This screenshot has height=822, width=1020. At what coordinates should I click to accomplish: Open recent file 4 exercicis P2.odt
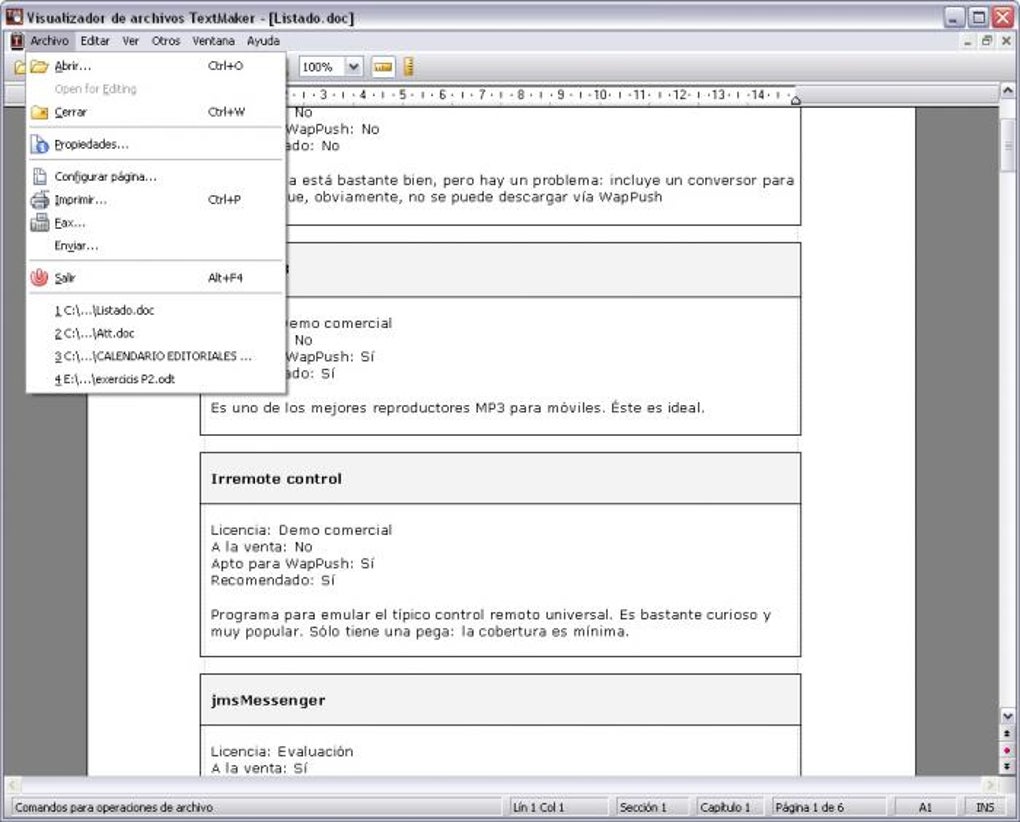[155, 379]
